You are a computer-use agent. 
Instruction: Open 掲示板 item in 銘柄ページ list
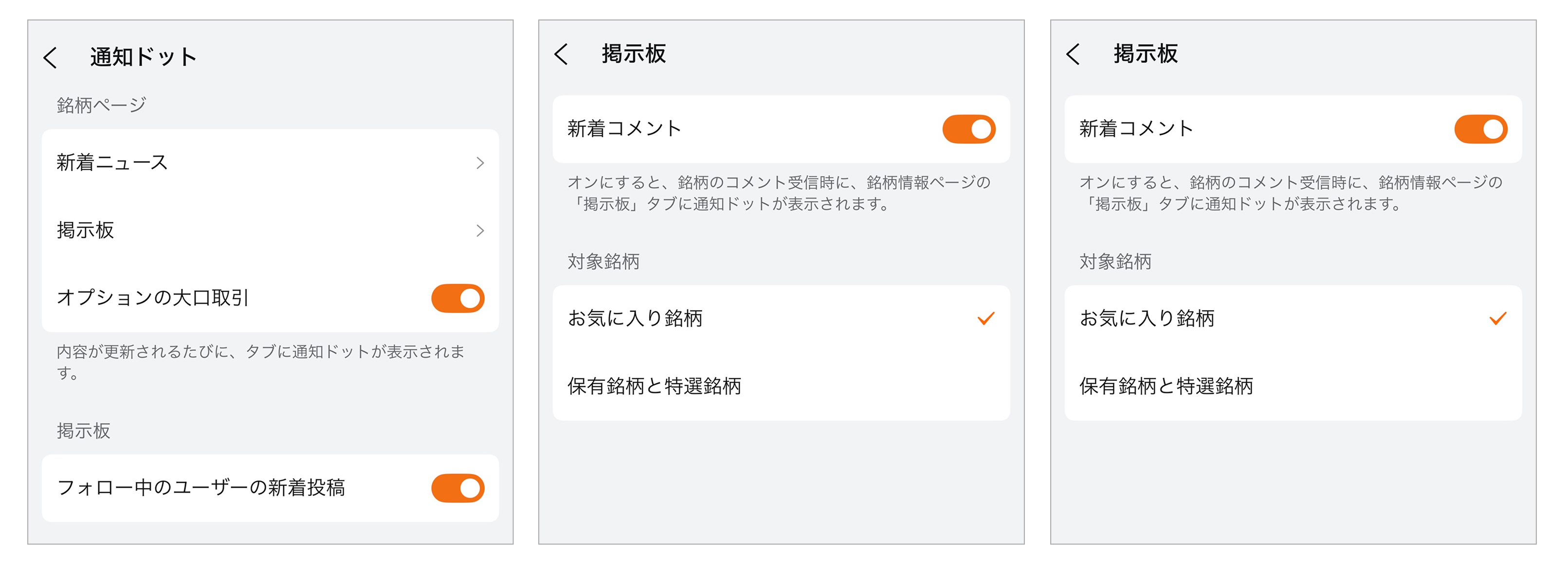click(86, 230)
